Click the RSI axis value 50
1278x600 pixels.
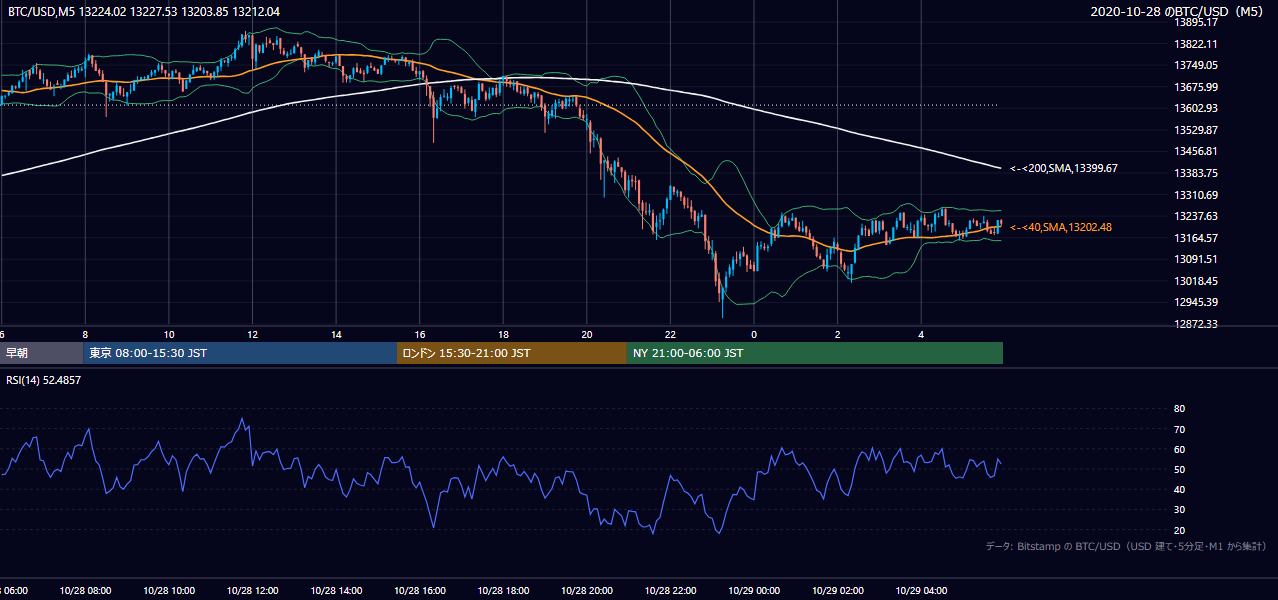click(1179, 469)
